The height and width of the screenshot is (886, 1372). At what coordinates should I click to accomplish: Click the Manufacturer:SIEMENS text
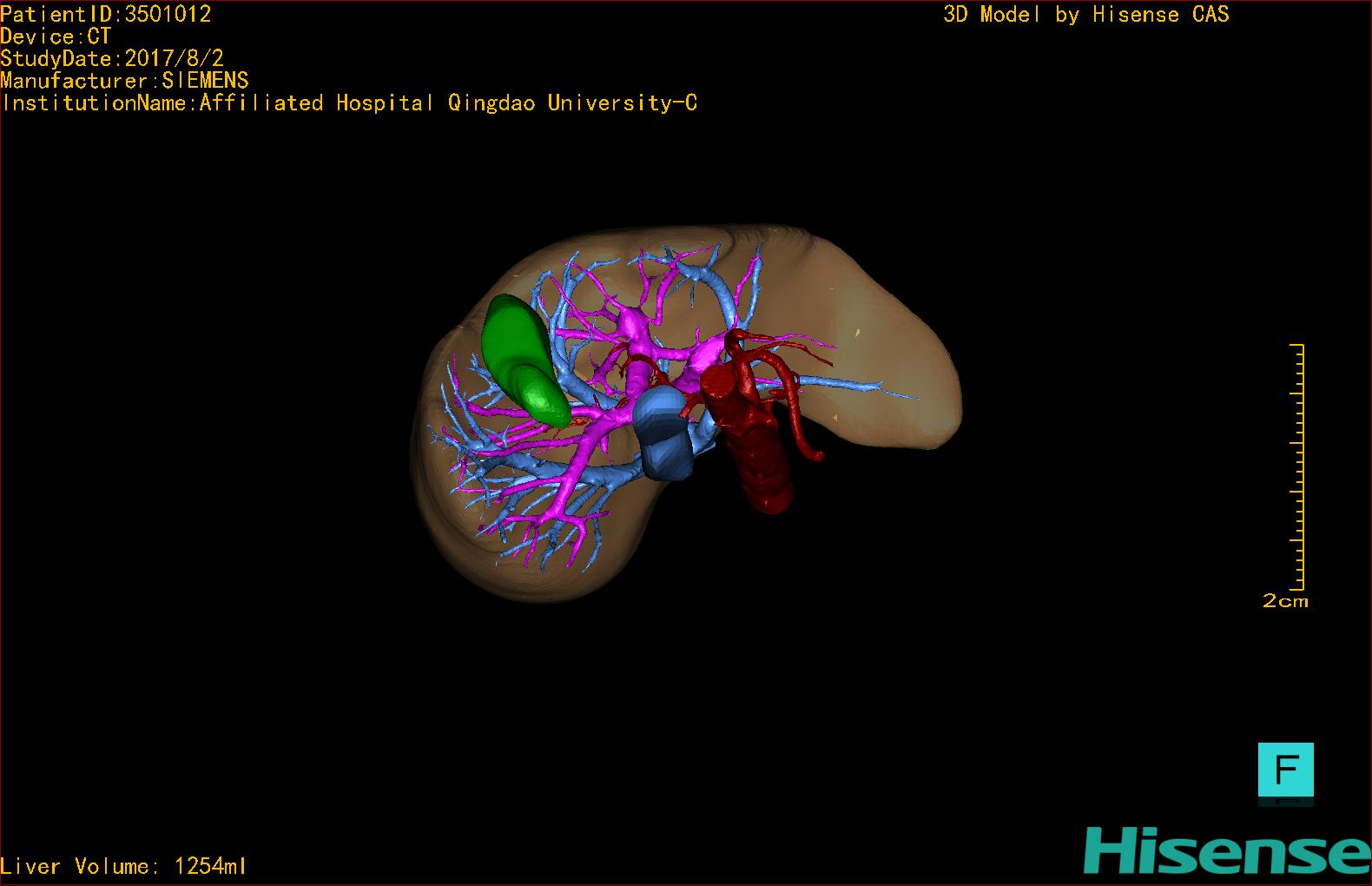pos(125,81)
